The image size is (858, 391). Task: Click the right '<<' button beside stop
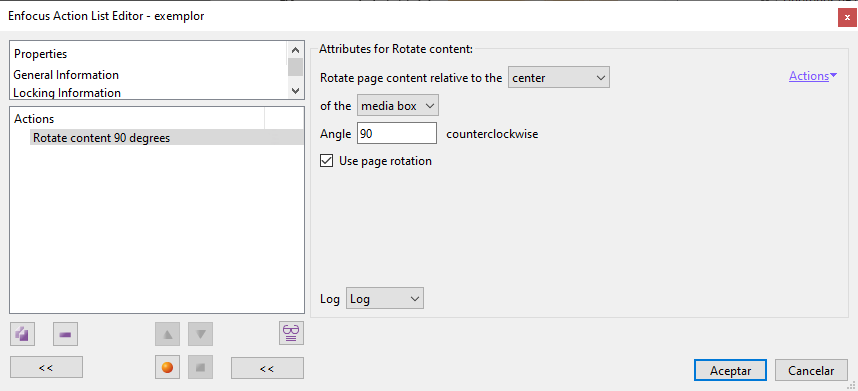(x=268, y=367)
